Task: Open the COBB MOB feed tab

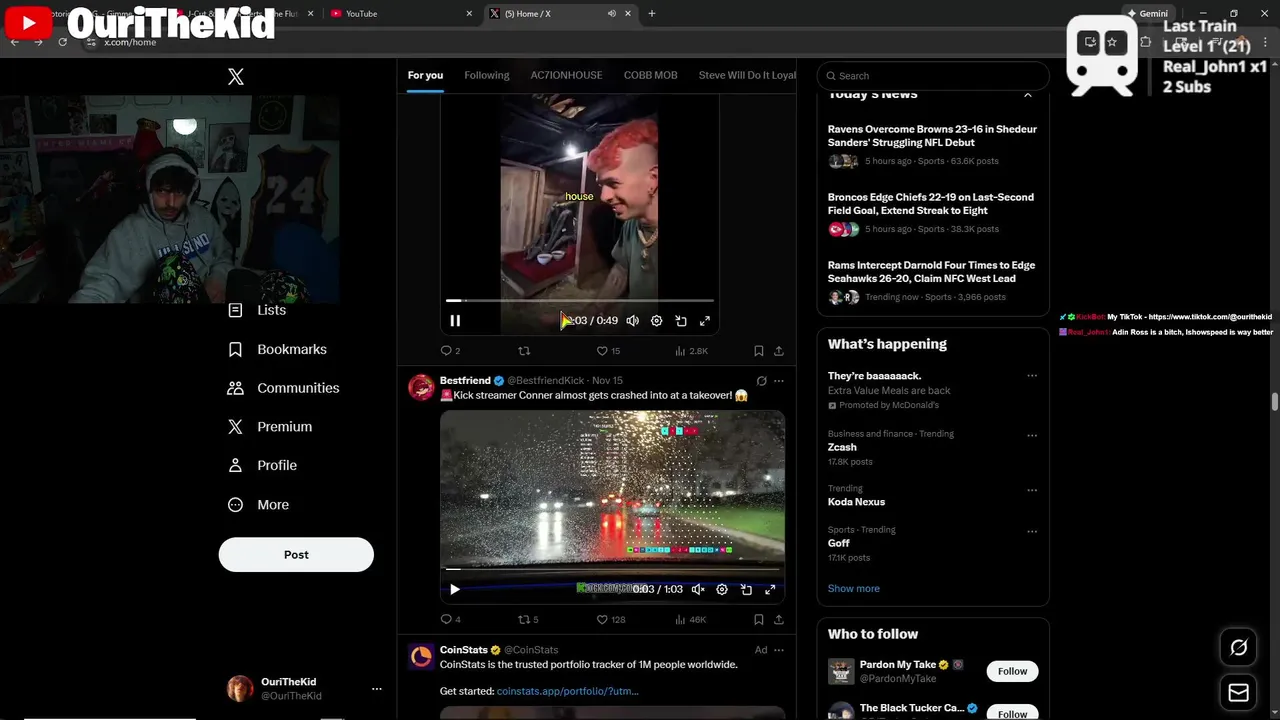Action: click(x=651, y=75)
